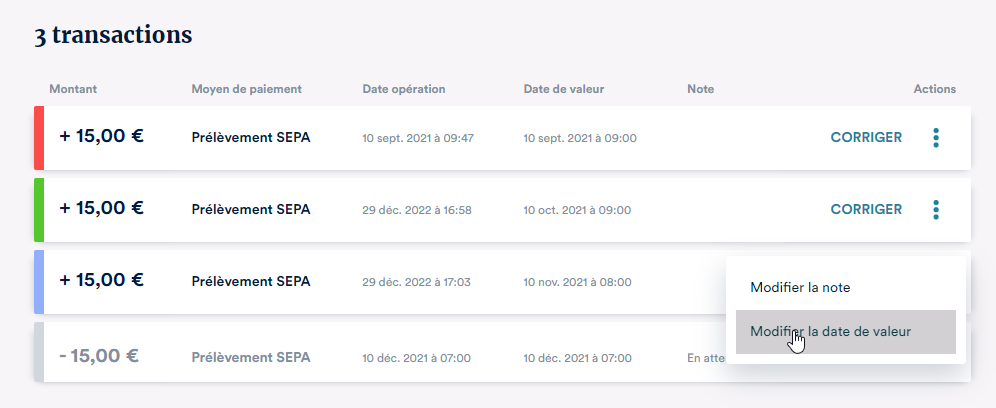Choose "Modifier la date de valeur" option
Image resolution: width=996 pixels, height=408 pixels.
click(x=830, y=331)
